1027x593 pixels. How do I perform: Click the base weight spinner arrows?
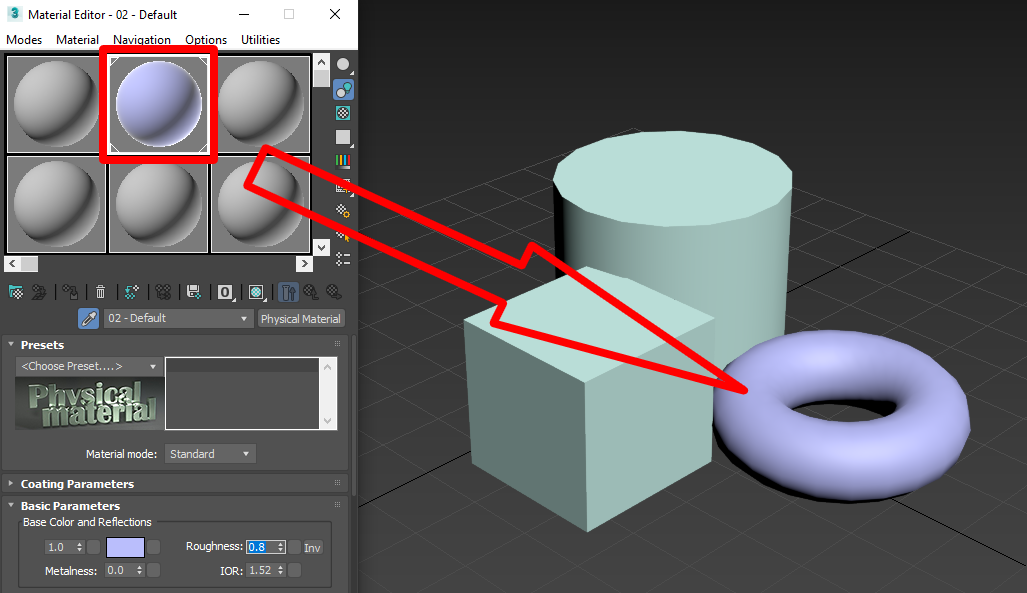pos(80,547)
